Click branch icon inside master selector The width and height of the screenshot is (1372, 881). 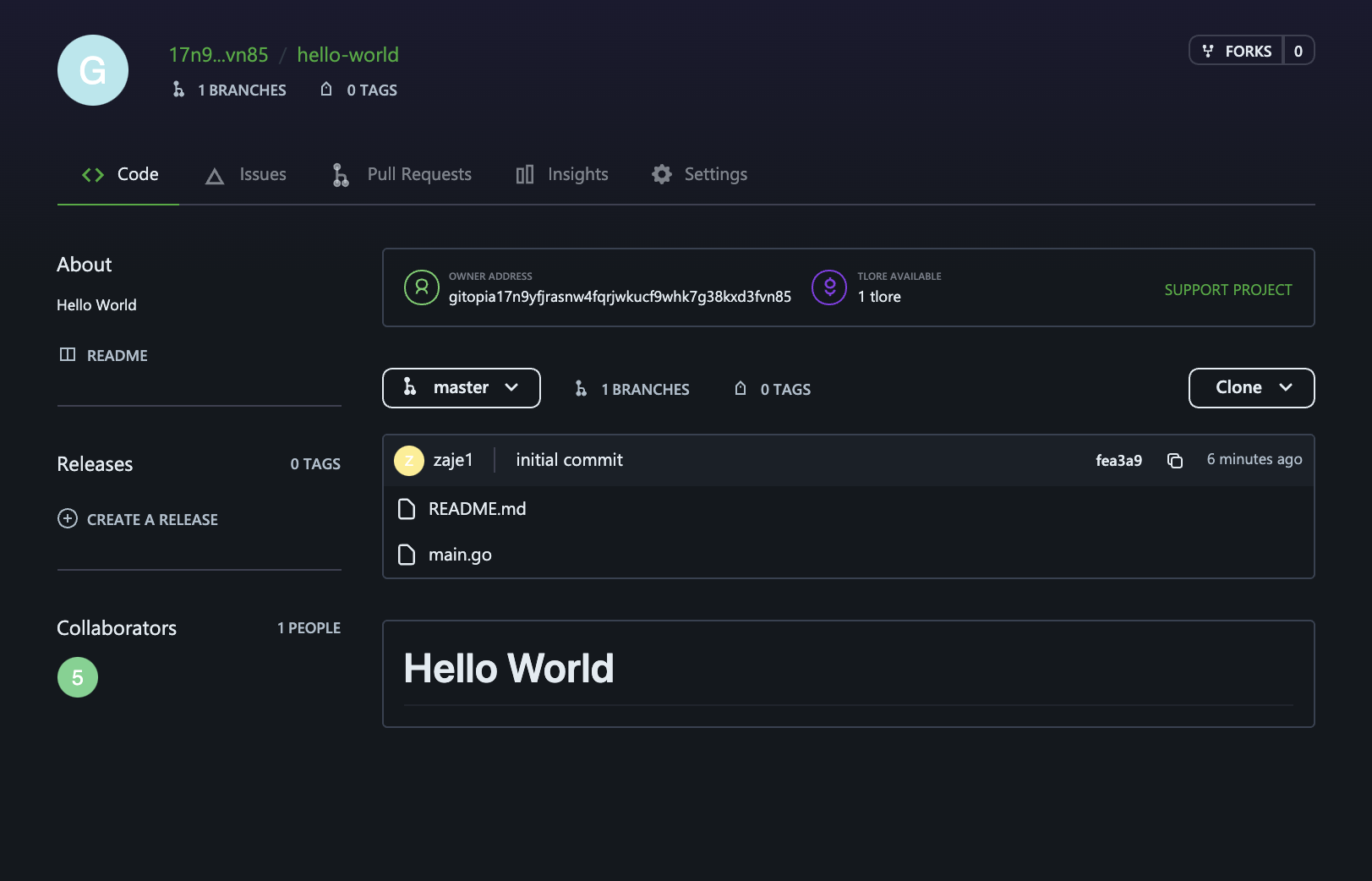[x=410, y=387]
